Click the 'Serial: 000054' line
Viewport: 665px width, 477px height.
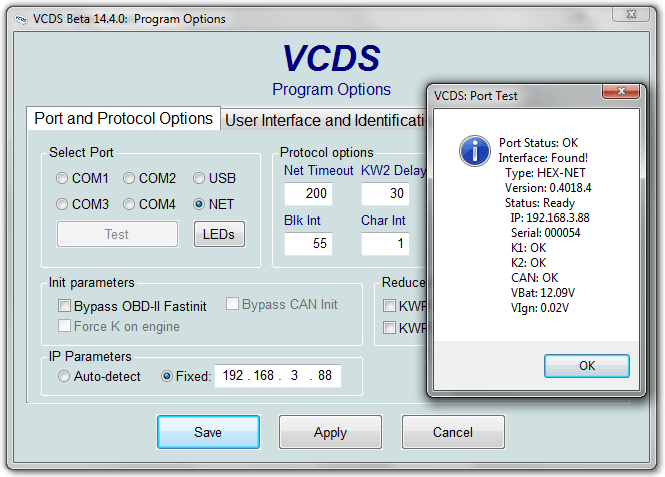[x=545, y=233]
